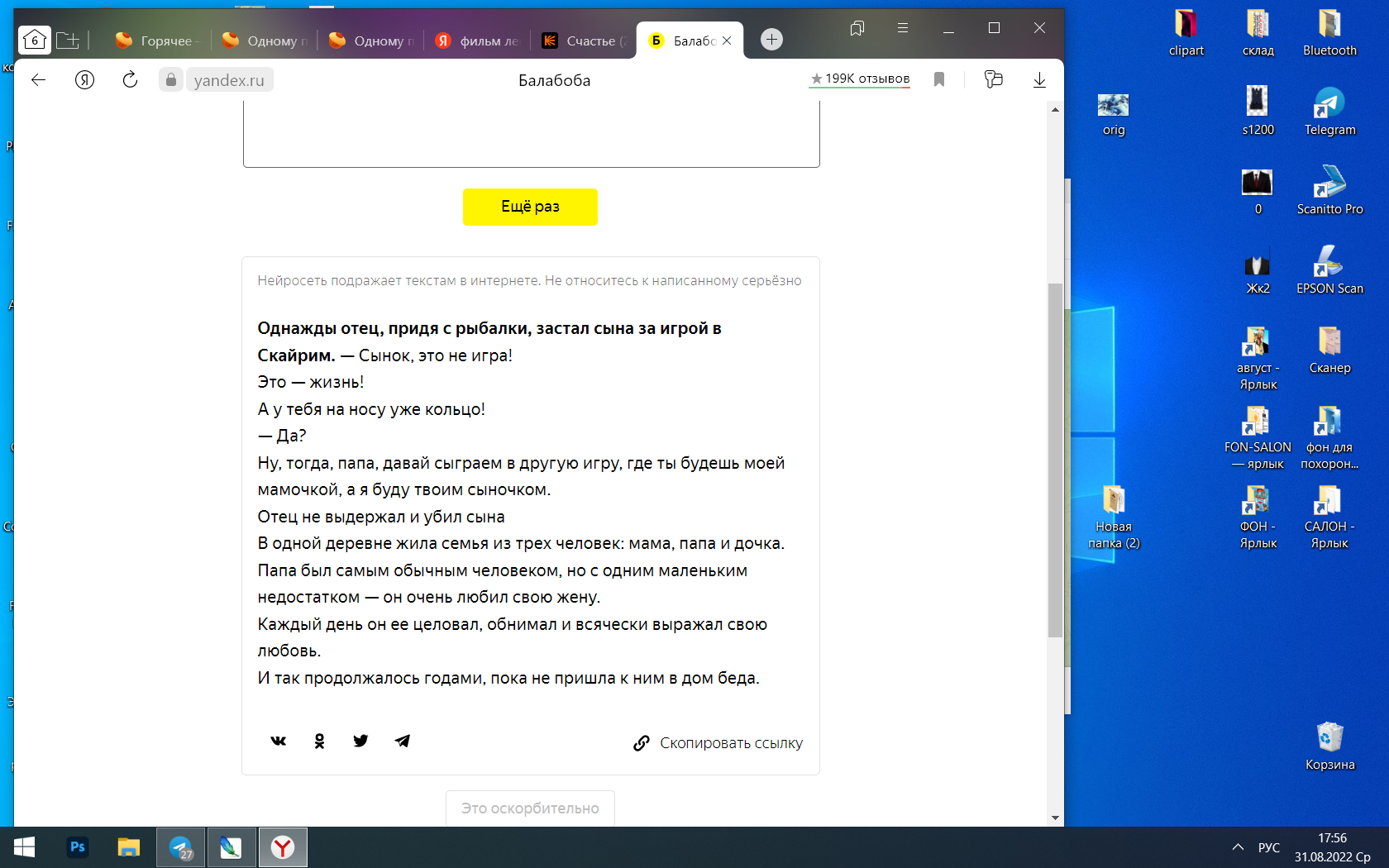
Task: Select the Новая папка (2) desktop folder
Action: (1114, 517)
